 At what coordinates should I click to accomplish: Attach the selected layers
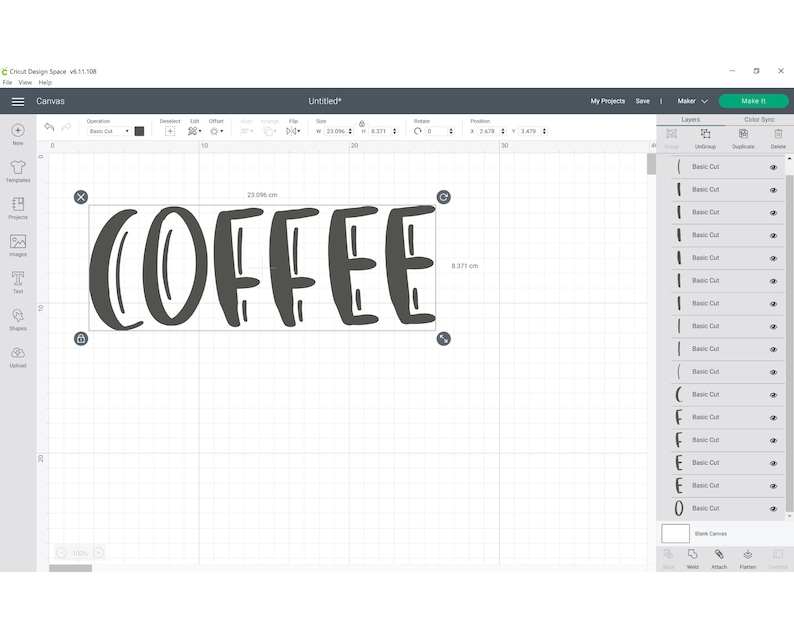point(719,559)
